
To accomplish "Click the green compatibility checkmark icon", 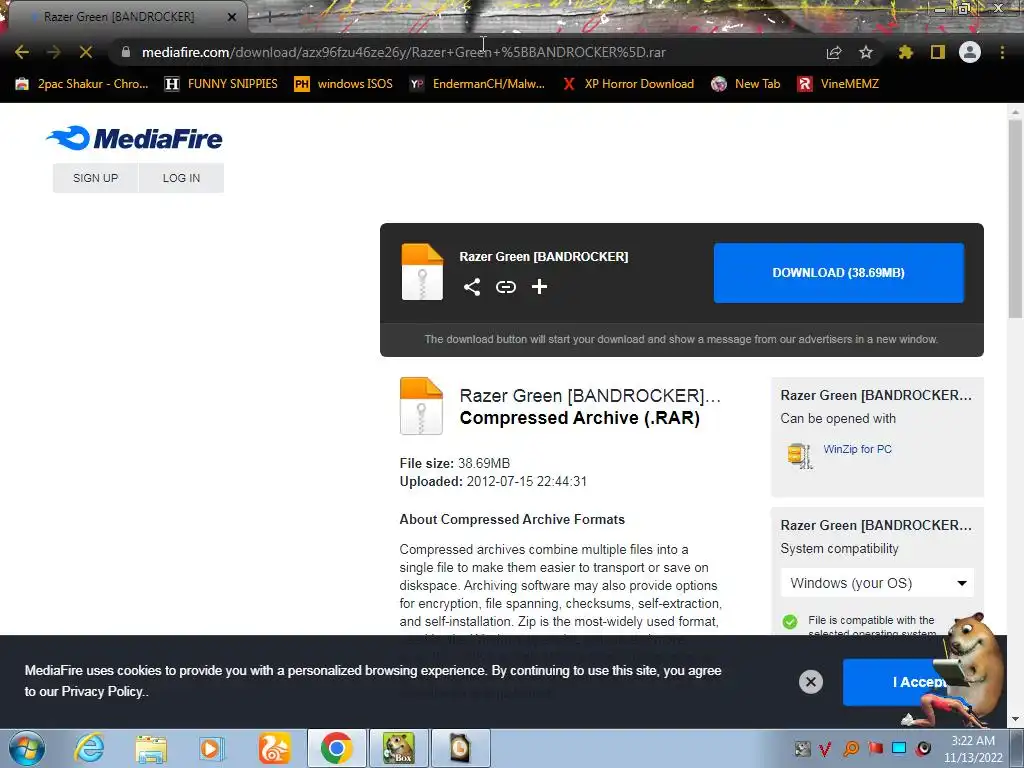I will tap(790, 621).
